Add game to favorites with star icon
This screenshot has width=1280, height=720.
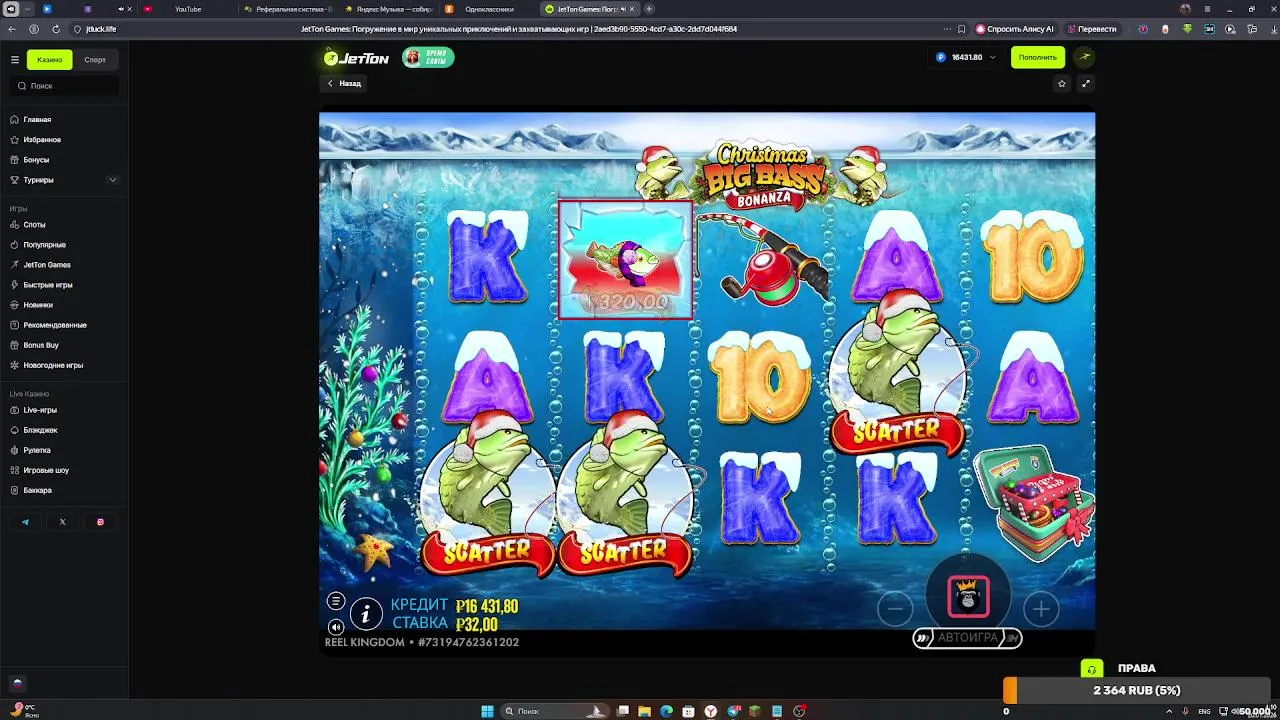coord(1062,84)
